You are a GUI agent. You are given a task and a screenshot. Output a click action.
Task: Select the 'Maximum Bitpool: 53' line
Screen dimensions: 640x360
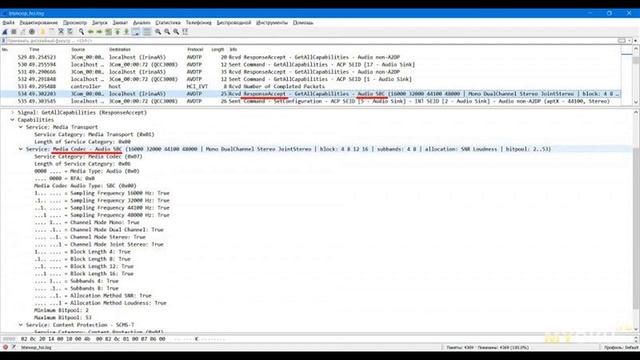[63, 318]
